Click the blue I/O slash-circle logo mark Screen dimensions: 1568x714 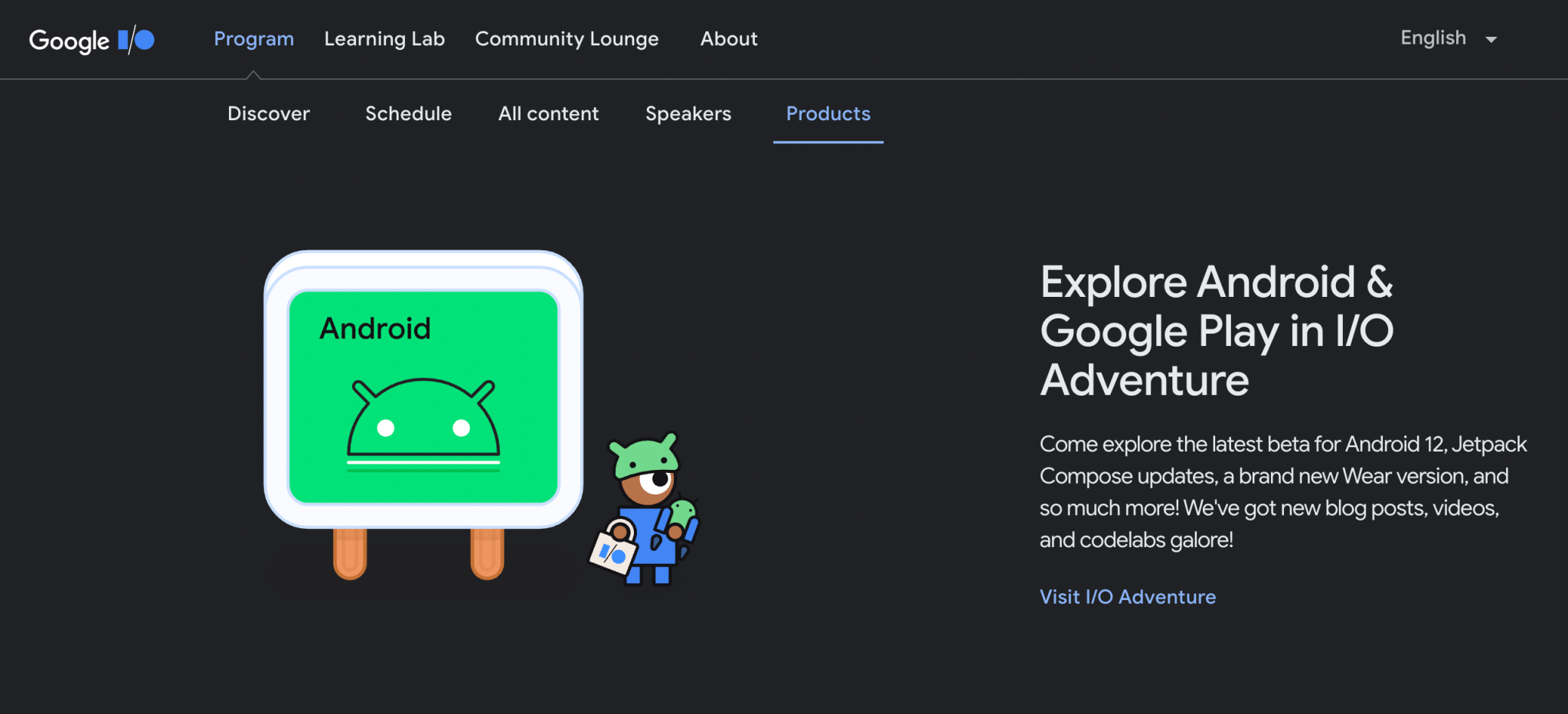pyautogui.click(x=136, y=40)
